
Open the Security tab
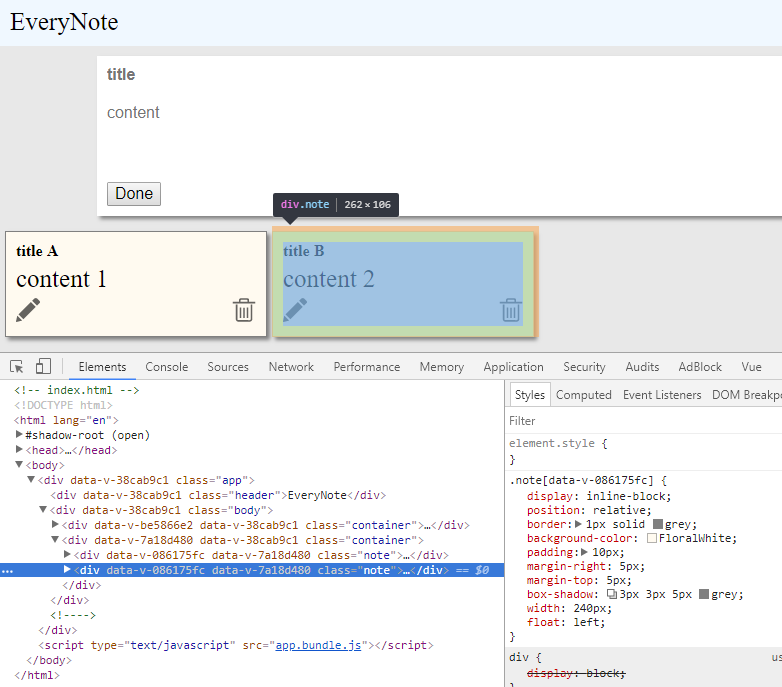[584, 367]
